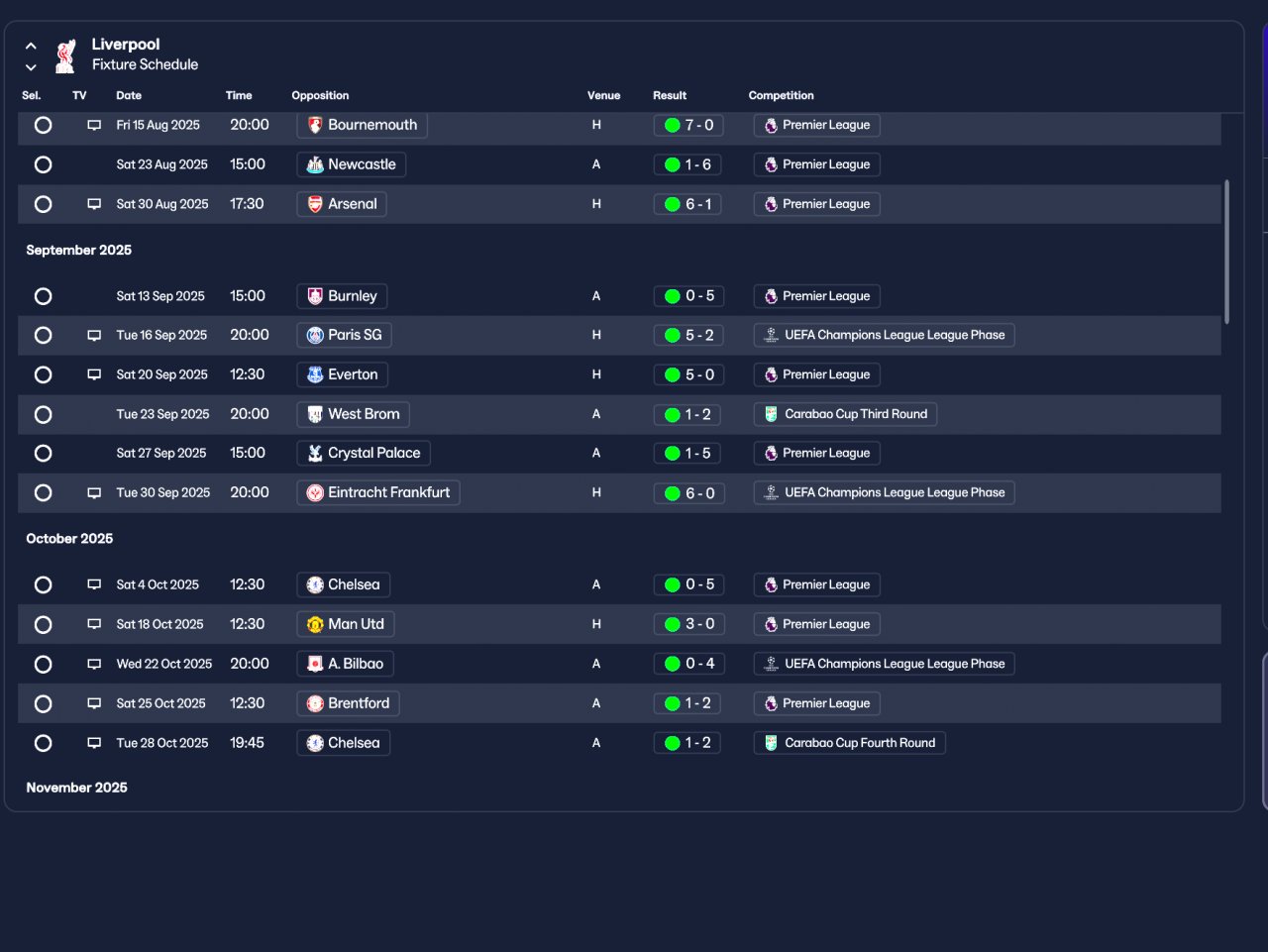The image size is (1268, 952).
Task: Click the November 2025 month heading
Action: (x=76, y=788)
